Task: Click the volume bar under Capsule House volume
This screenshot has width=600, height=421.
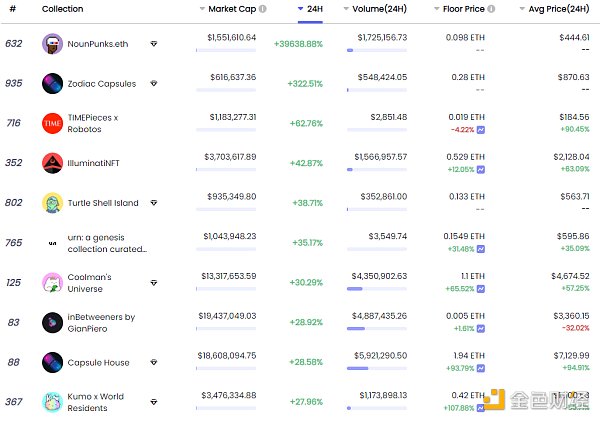Action: click(354, 369)
